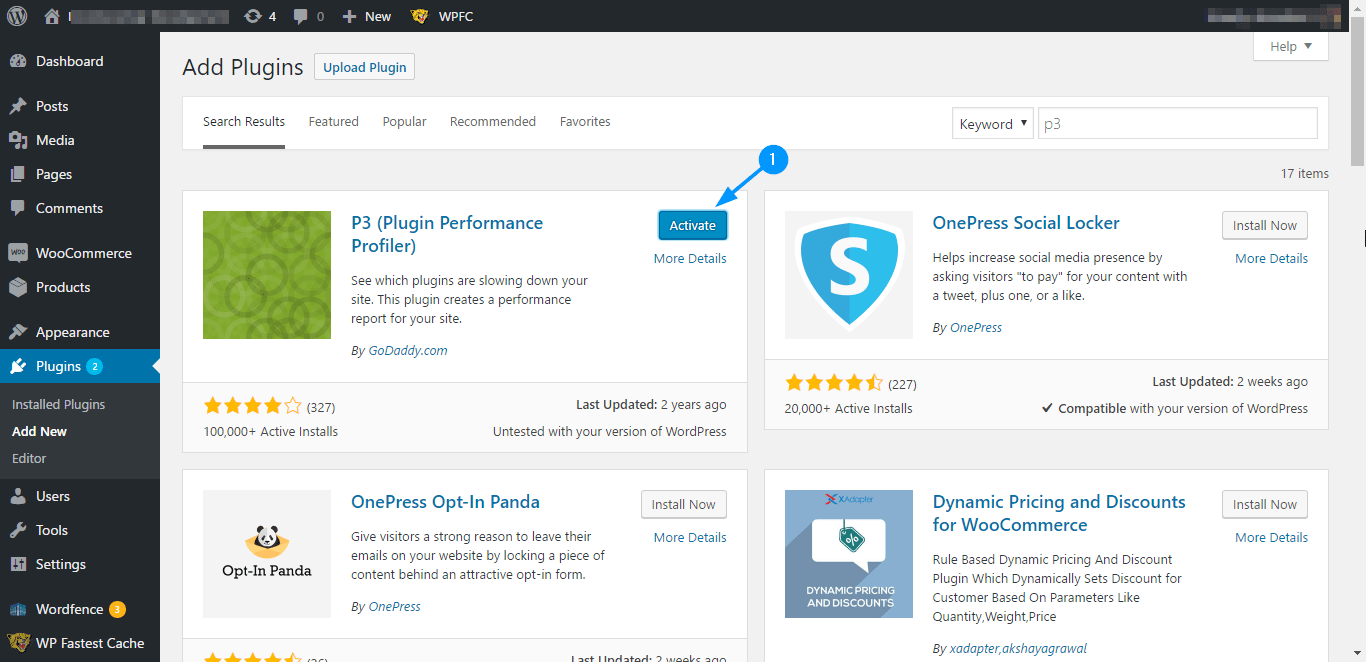The height and width of the screenshot is (662, 1366).
Task: Click 'Untested with your version of WordPress'
Action: 610,432
